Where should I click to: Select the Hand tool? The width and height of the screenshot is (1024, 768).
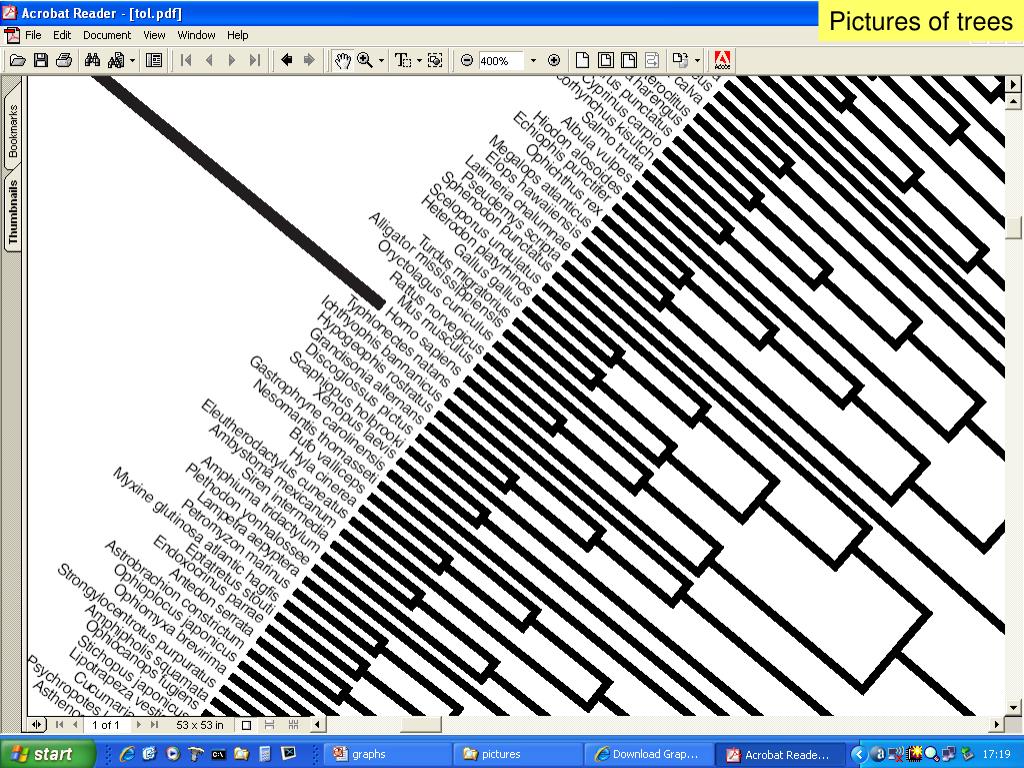click(342, 61)
